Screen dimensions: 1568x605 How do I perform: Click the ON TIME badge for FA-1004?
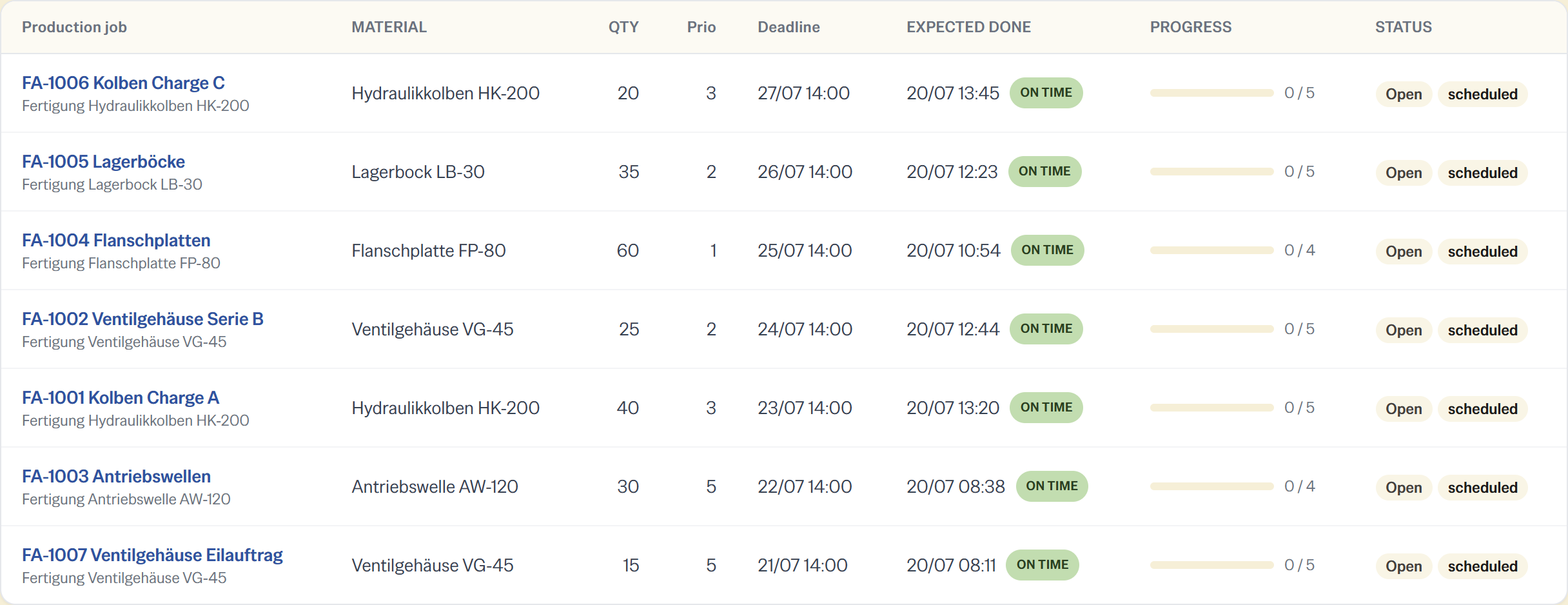tap(1047, 250)
